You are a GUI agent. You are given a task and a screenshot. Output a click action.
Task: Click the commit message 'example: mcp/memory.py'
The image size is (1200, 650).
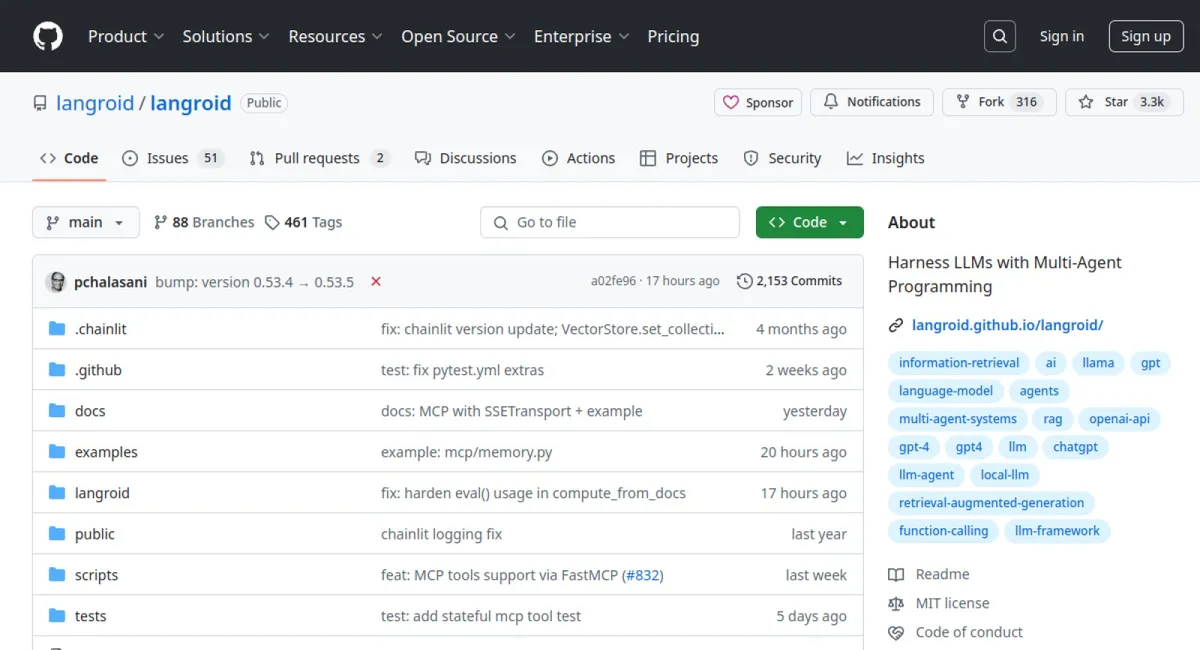[467, 452]
